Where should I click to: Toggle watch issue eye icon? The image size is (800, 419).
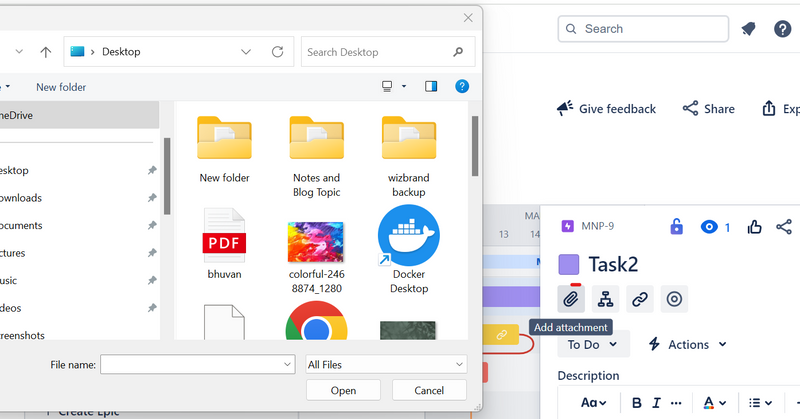pyautogui.click(x=709, y=227)
